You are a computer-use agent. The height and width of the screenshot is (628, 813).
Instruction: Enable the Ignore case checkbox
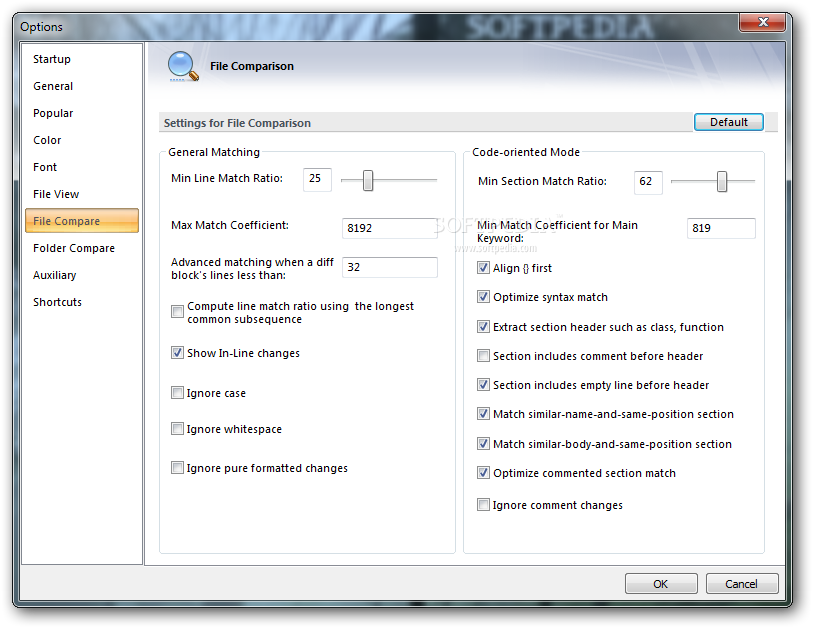tap(177, 393)
